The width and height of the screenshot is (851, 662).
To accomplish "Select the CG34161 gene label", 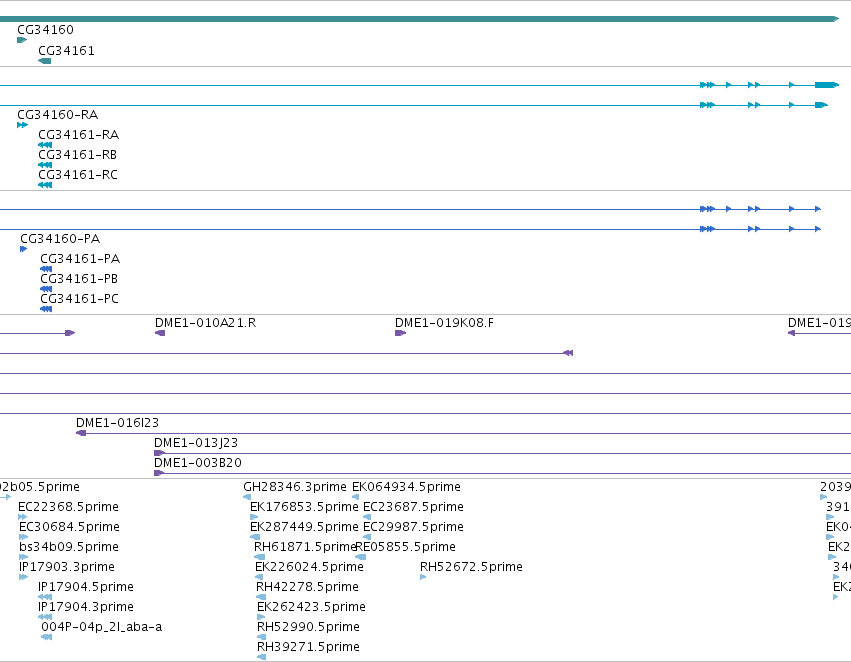I will tap(66, 51).
